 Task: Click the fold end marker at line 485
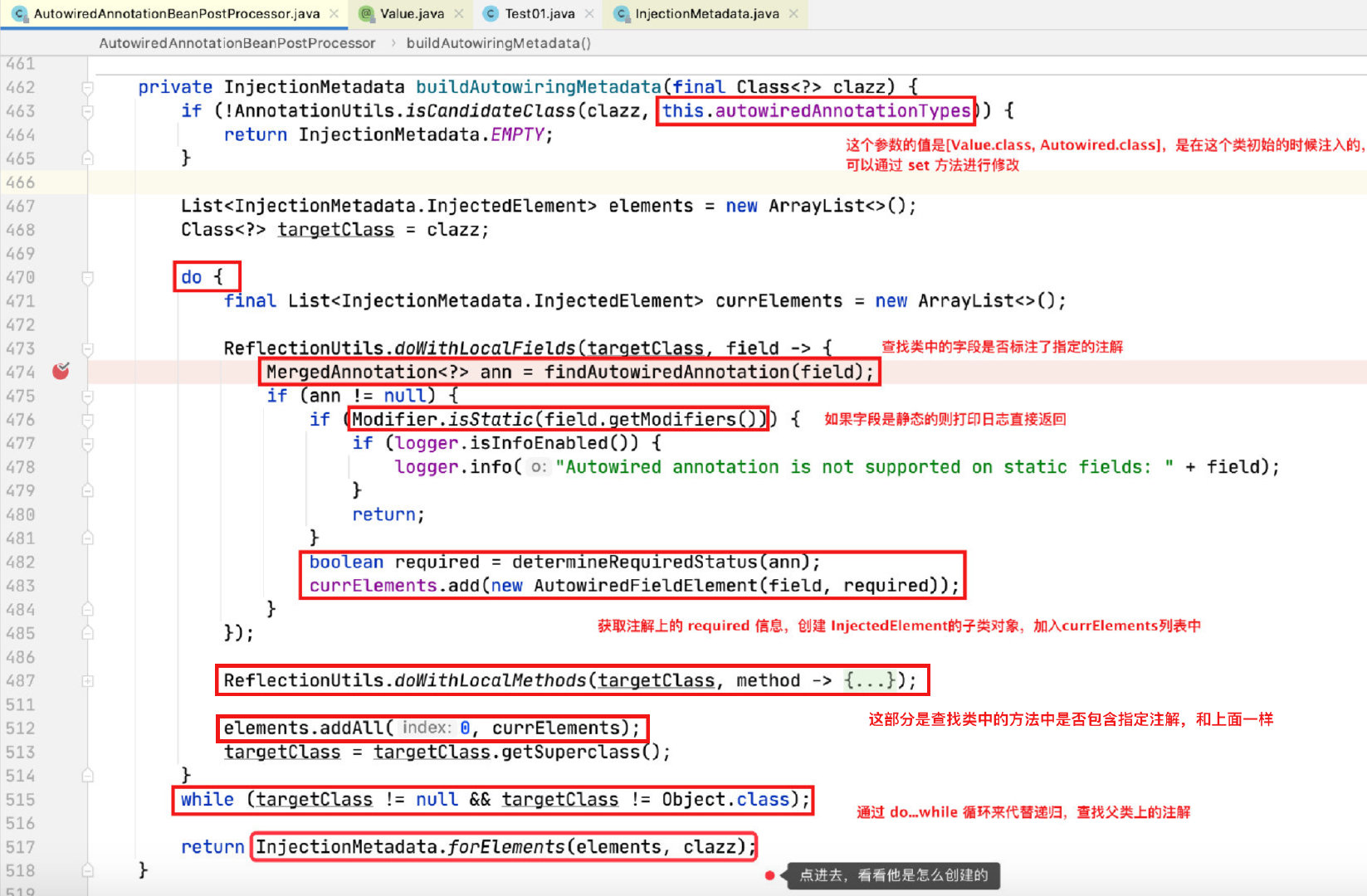pos(87,634)
